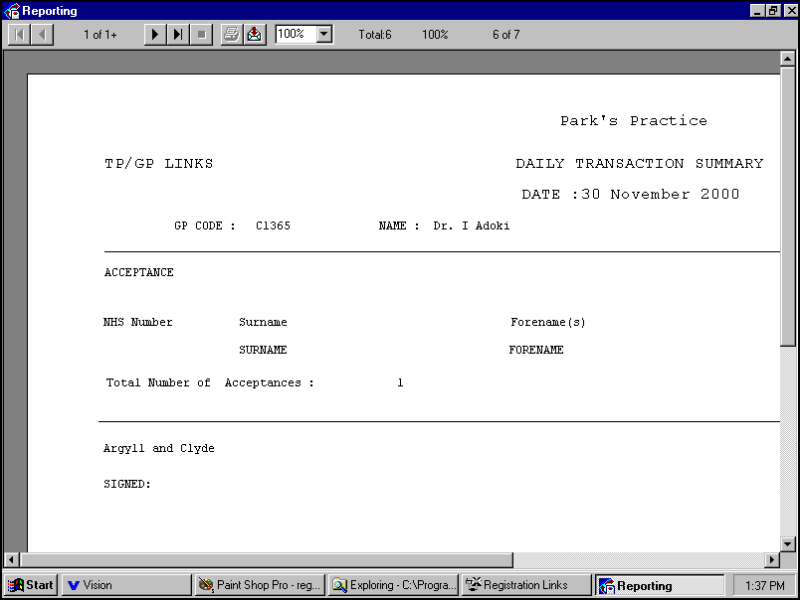The height and width of the screenshot is (600, 800).
Task: Jump to last page of the report
Action: tap(177, 35)
